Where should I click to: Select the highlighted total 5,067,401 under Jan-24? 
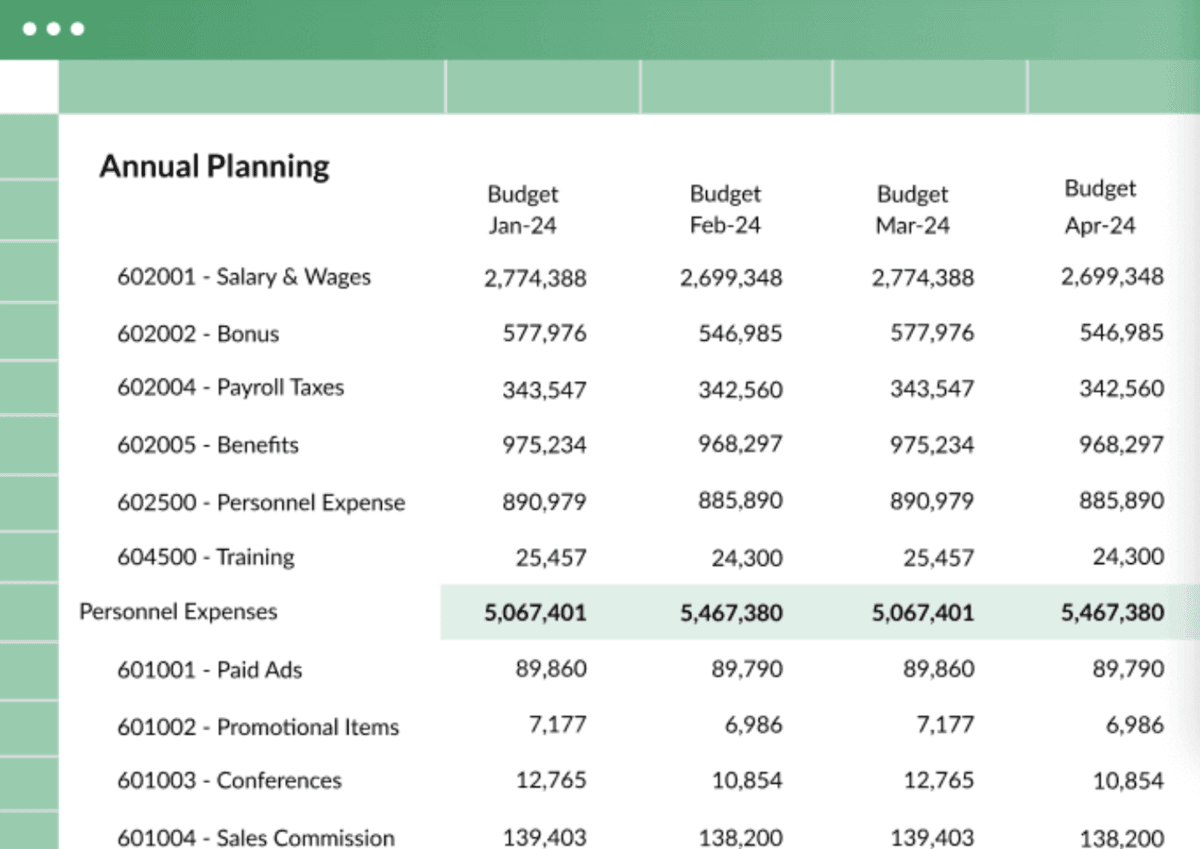[535, 612]
